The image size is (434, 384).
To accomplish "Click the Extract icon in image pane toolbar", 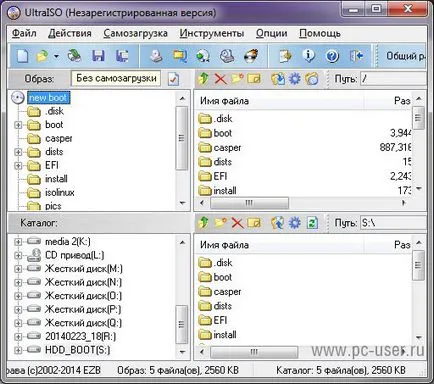I will [x=277, y=79].
